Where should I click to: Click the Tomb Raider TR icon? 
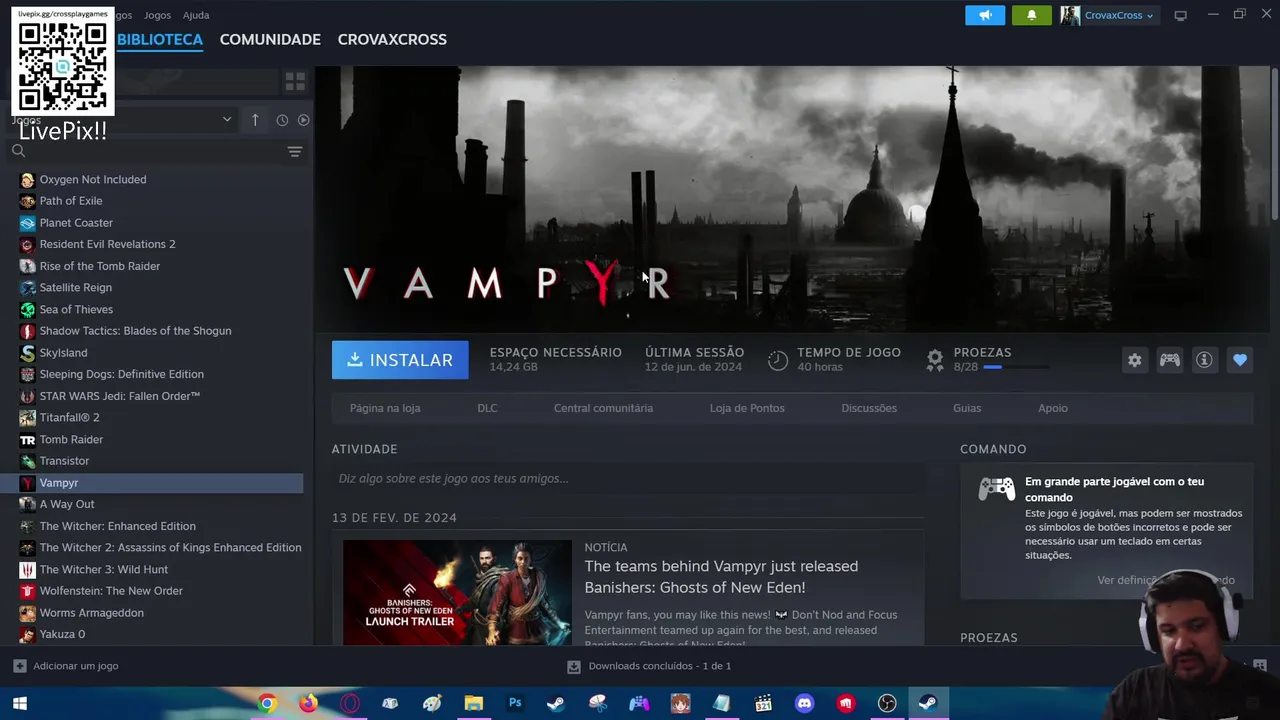click(27, 439)
